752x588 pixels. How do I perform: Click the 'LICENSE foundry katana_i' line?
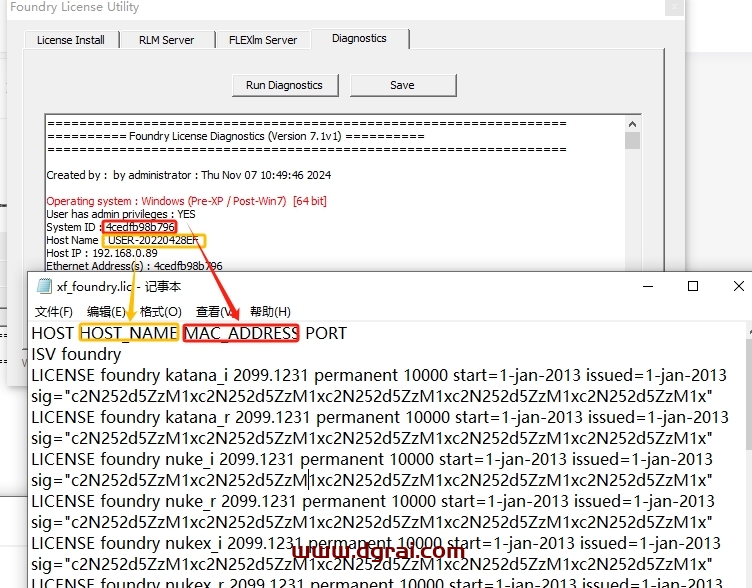point(379,375)
